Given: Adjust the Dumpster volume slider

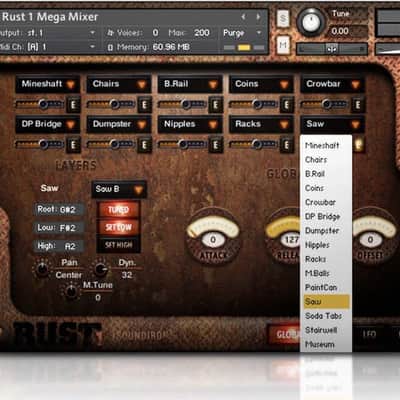Looking at the screenshot, I should tap(111, 145).
